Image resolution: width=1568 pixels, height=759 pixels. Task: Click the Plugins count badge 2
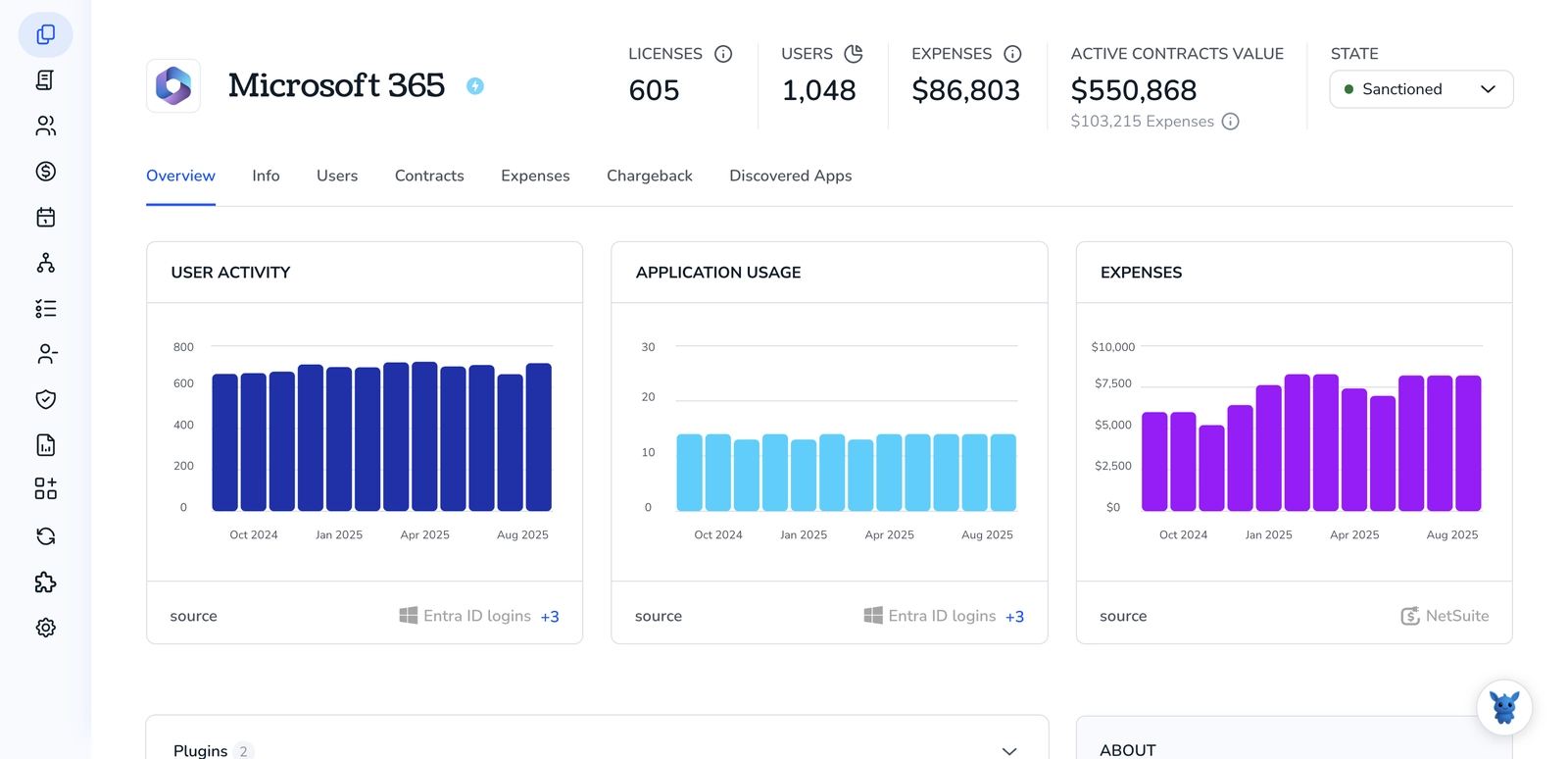(x=244, y=751)
